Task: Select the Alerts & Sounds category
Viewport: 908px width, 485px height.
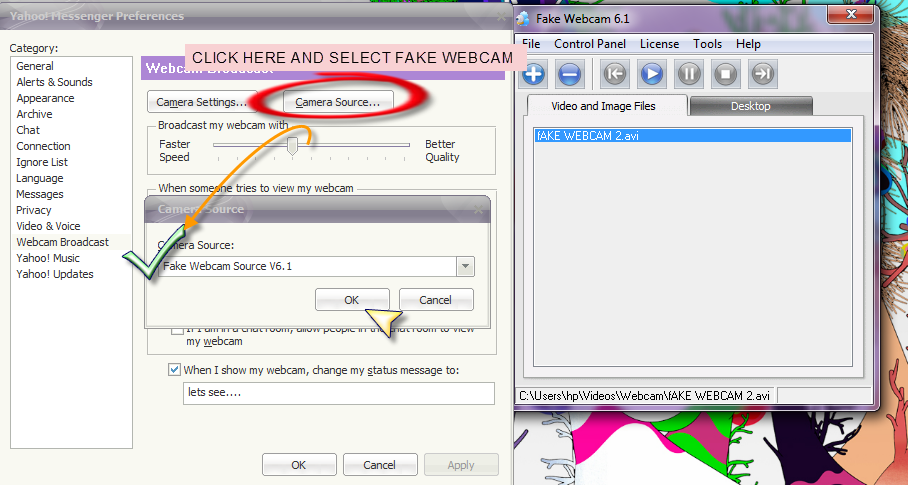Action: click(54, 82)
